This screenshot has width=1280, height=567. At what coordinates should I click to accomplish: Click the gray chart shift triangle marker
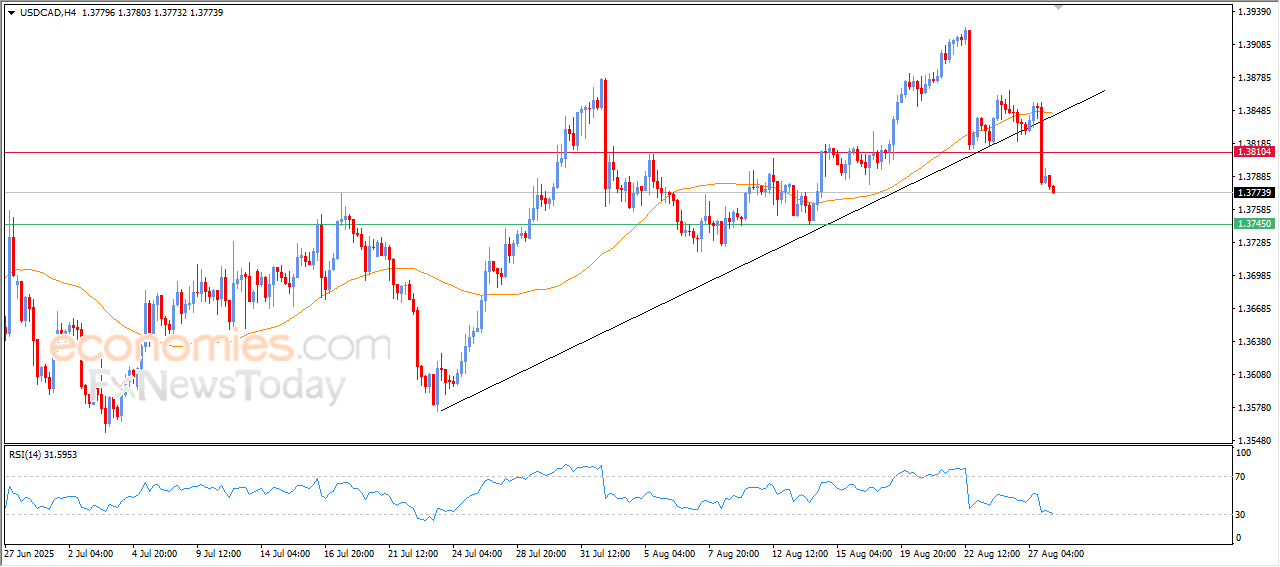click(1060, 8)
